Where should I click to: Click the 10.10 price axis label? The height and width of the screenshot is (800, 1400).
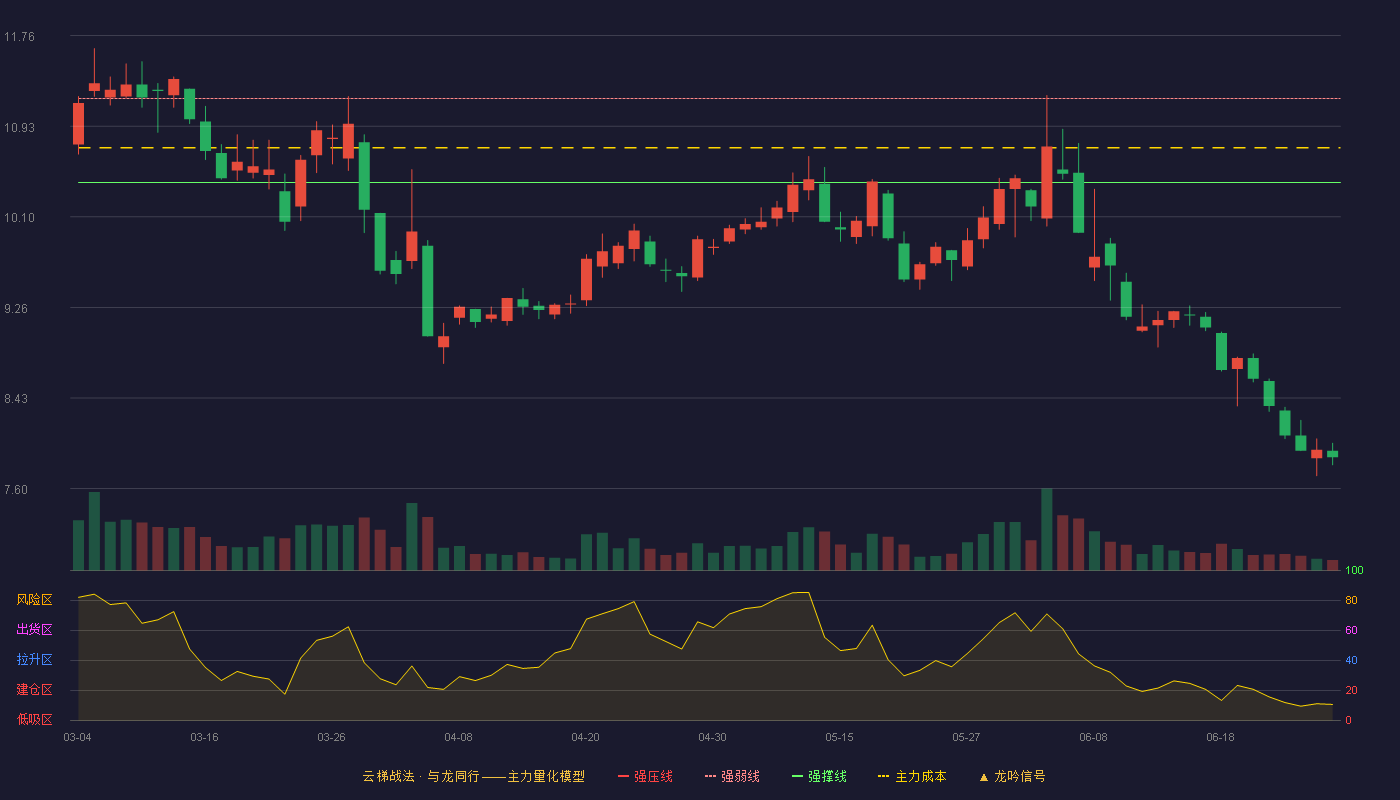19,218
